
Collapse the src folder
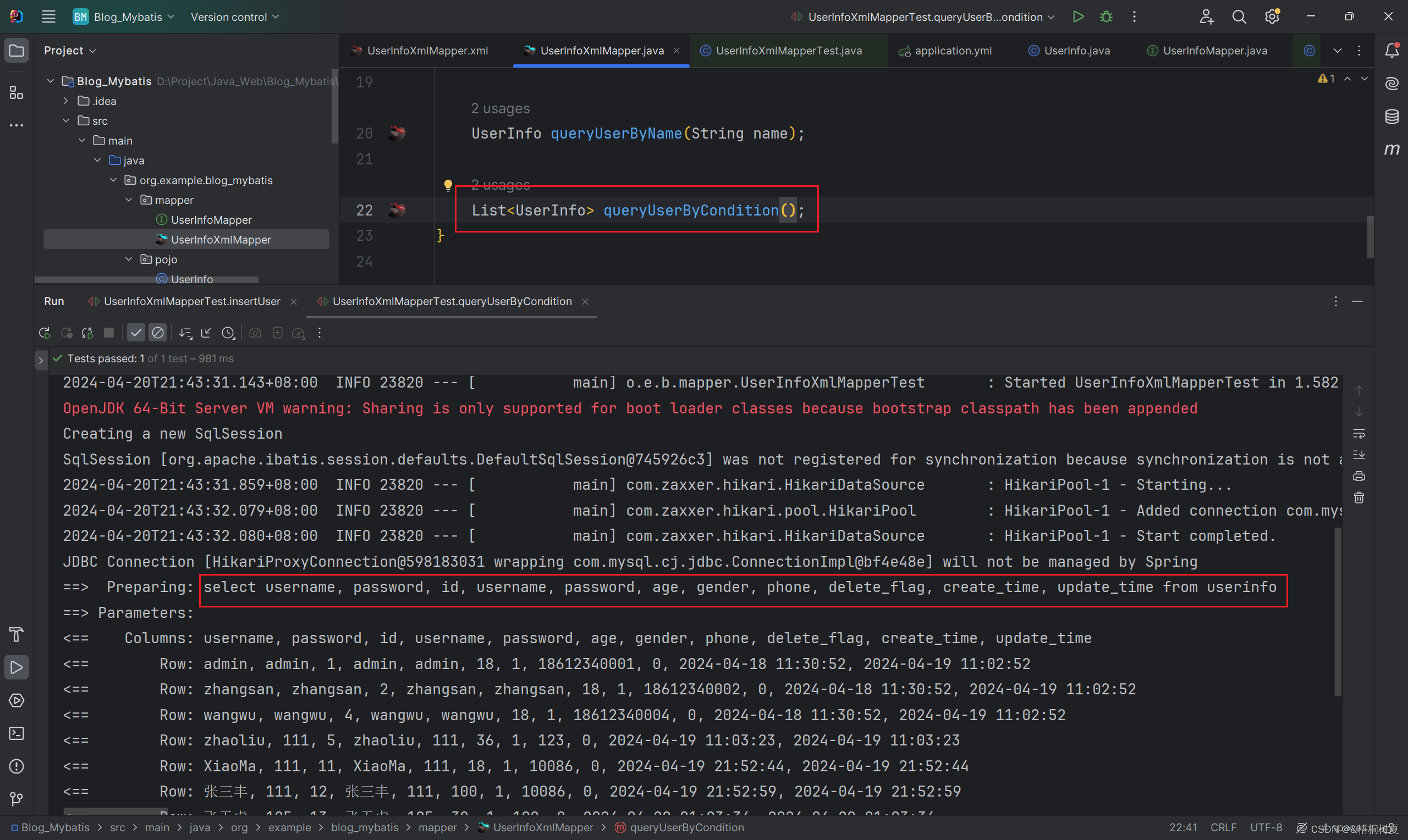66,120
